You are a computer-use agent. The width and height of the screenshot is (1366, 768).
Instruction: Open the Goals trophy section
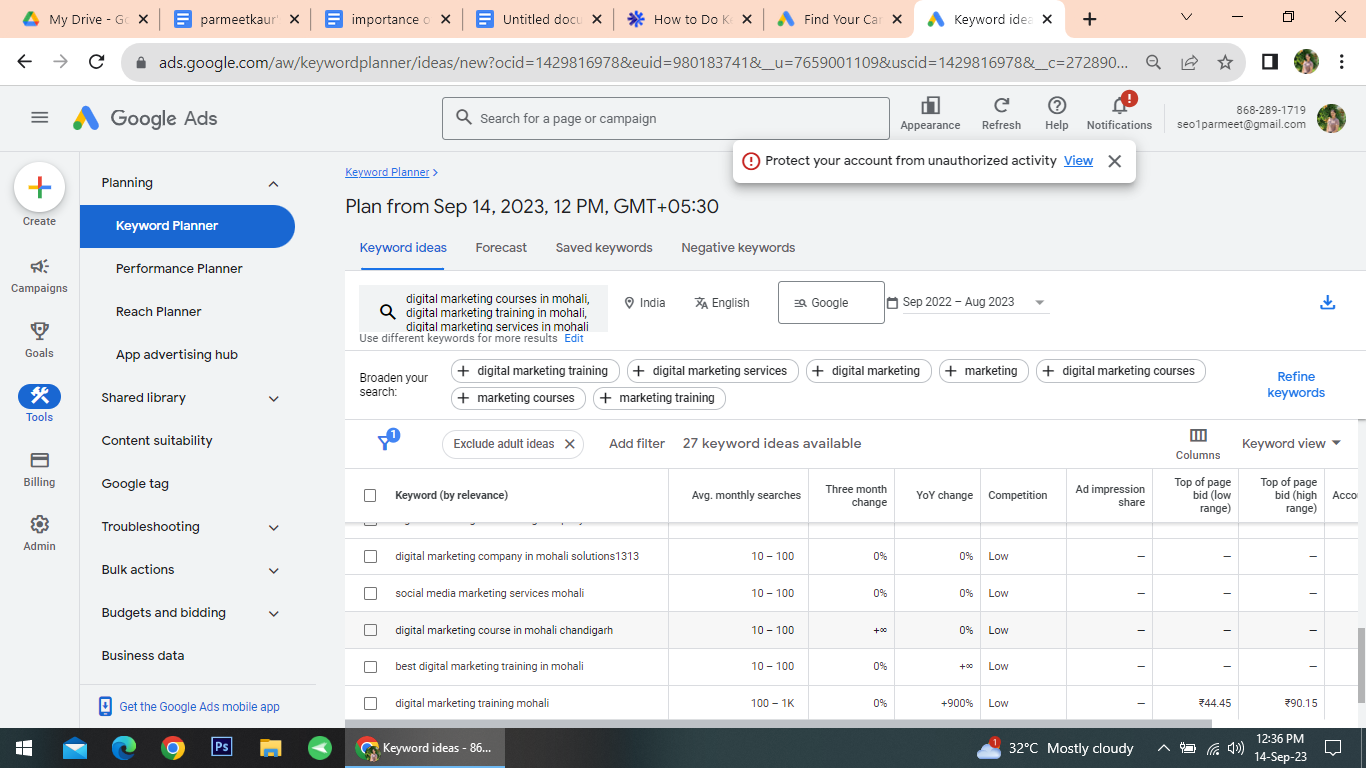pos(39,340)
